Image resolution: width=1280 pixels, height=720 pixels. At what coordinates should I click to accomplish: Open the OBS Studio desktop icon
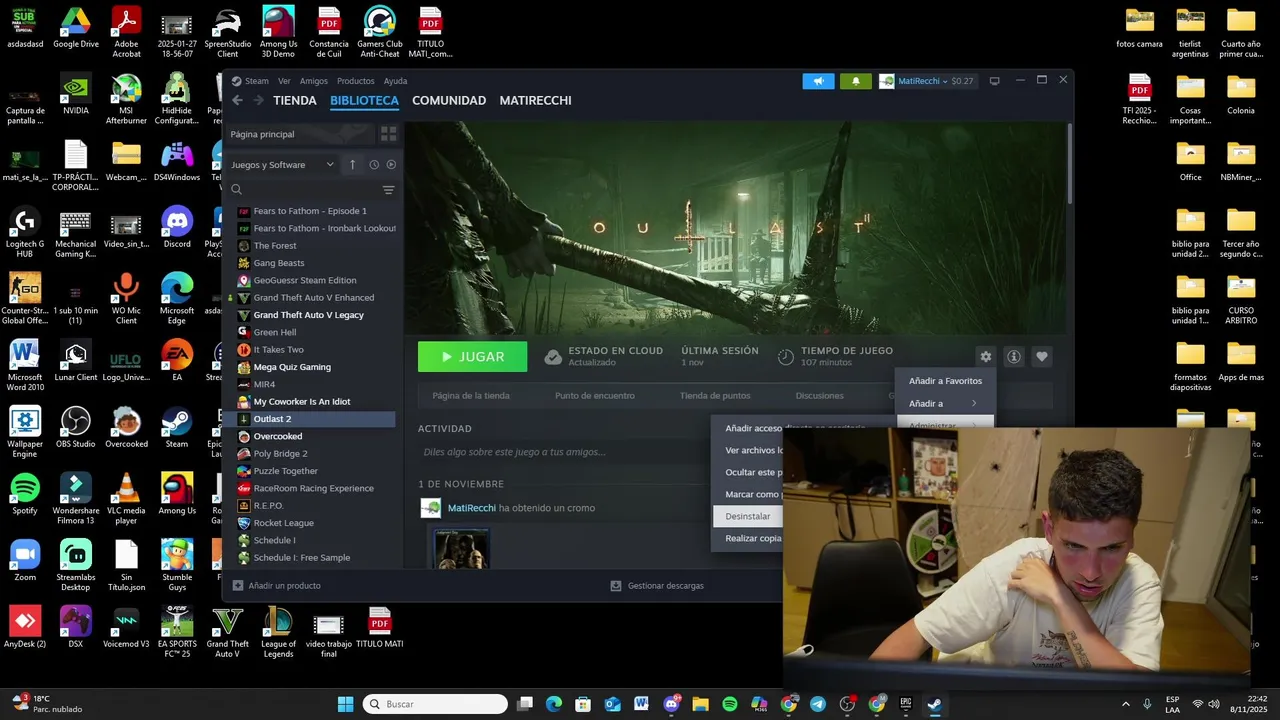coord(76,427)
